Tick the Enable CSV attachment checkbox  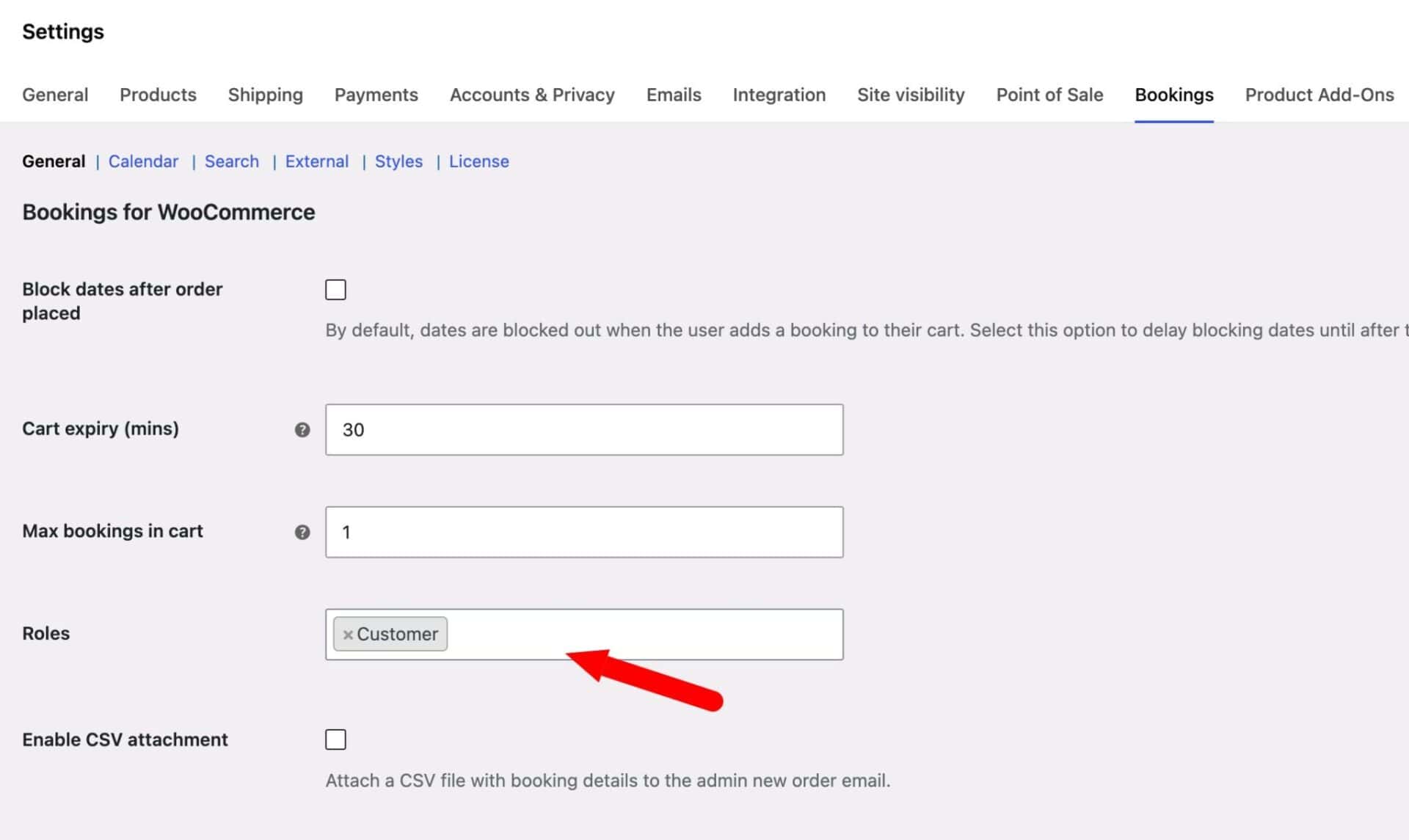tap(335, 739)
